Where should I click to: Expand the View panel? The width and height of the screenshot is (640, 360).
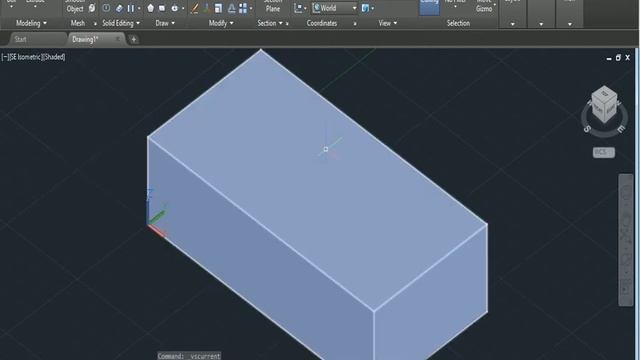tap(387, 23)
